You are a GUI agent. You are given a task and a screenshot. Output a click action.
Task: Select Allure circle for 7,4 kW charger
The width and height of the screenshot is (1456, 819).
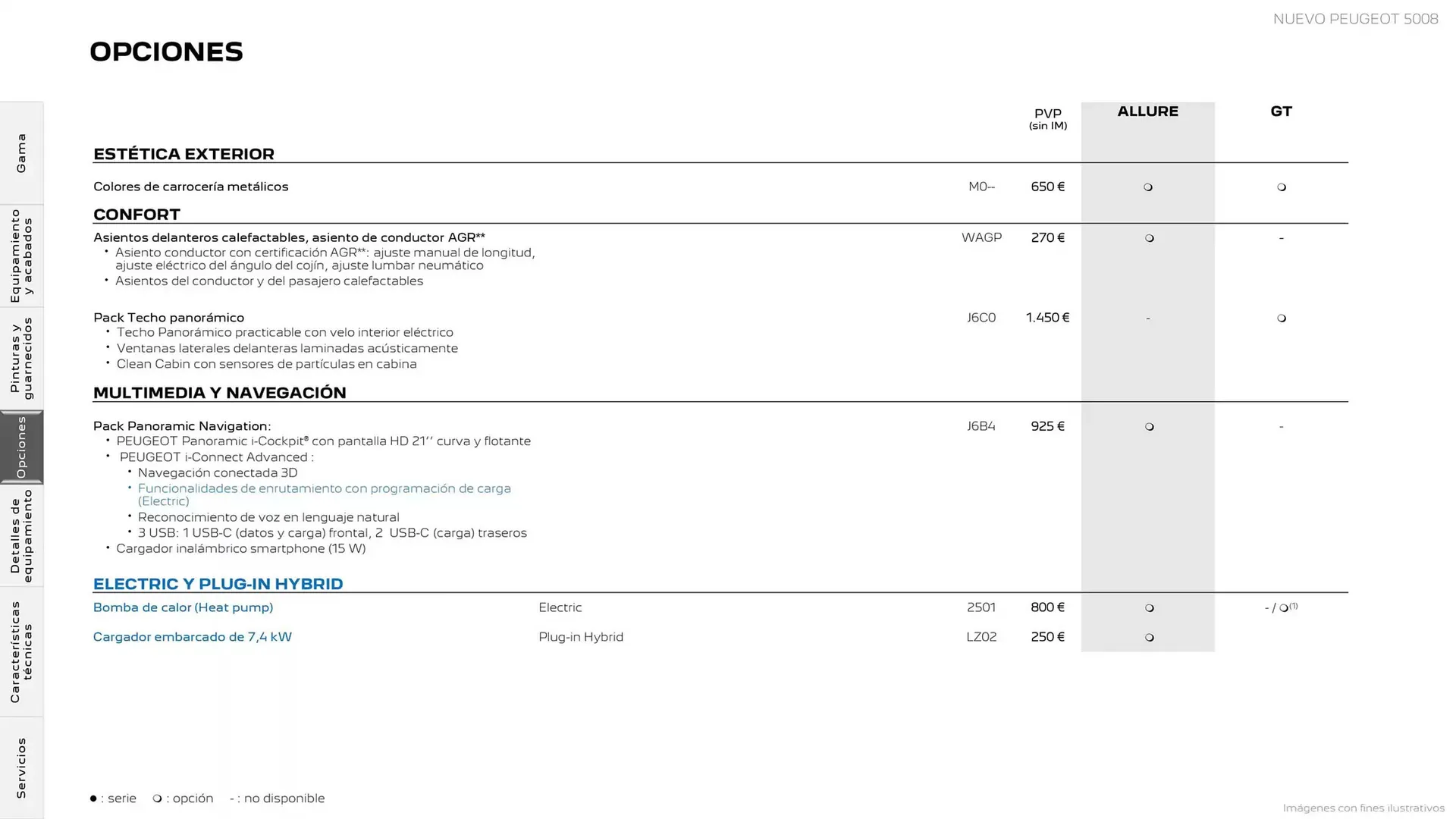(1150, 638)
